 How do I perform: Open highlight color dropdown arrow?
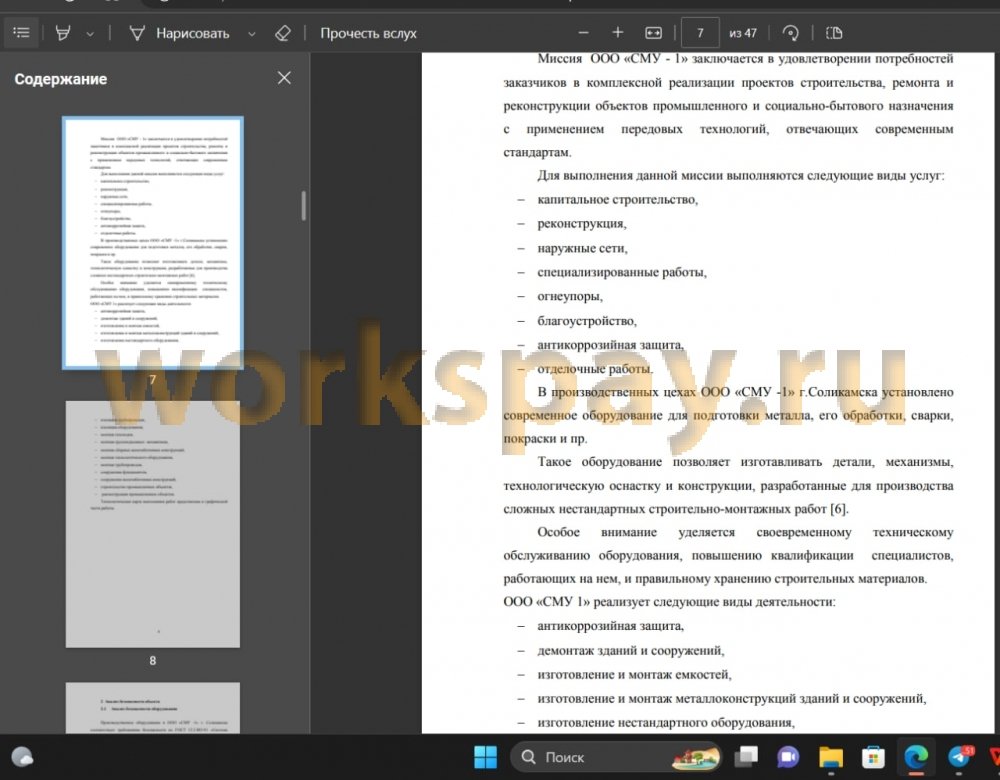pos(90,34)
